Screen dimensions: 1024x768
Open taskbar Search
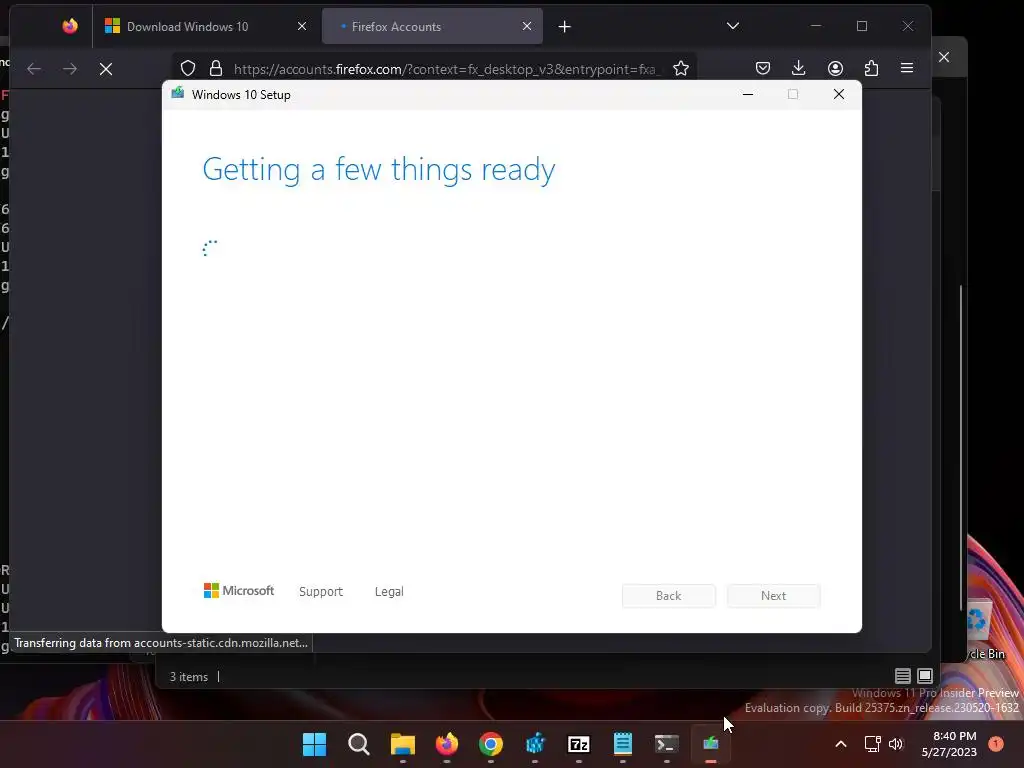click(x=359, y=744)
